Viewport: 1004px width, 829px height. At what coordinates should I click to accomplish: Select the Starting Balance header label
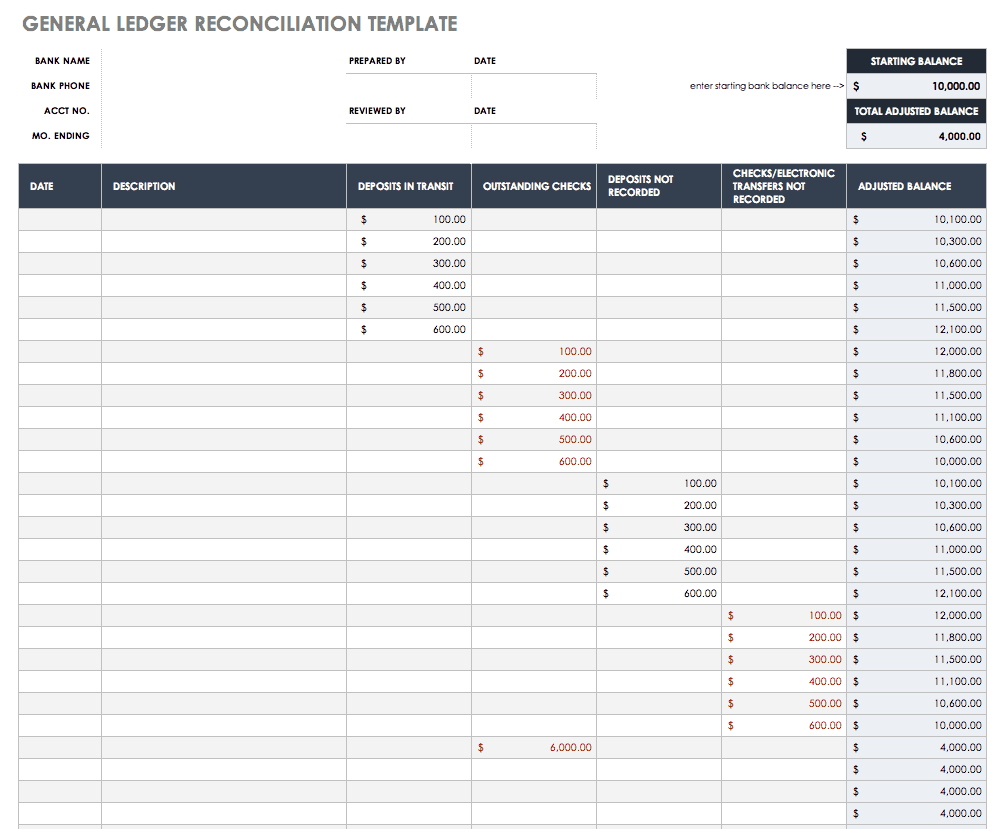(x=916, y=61)
